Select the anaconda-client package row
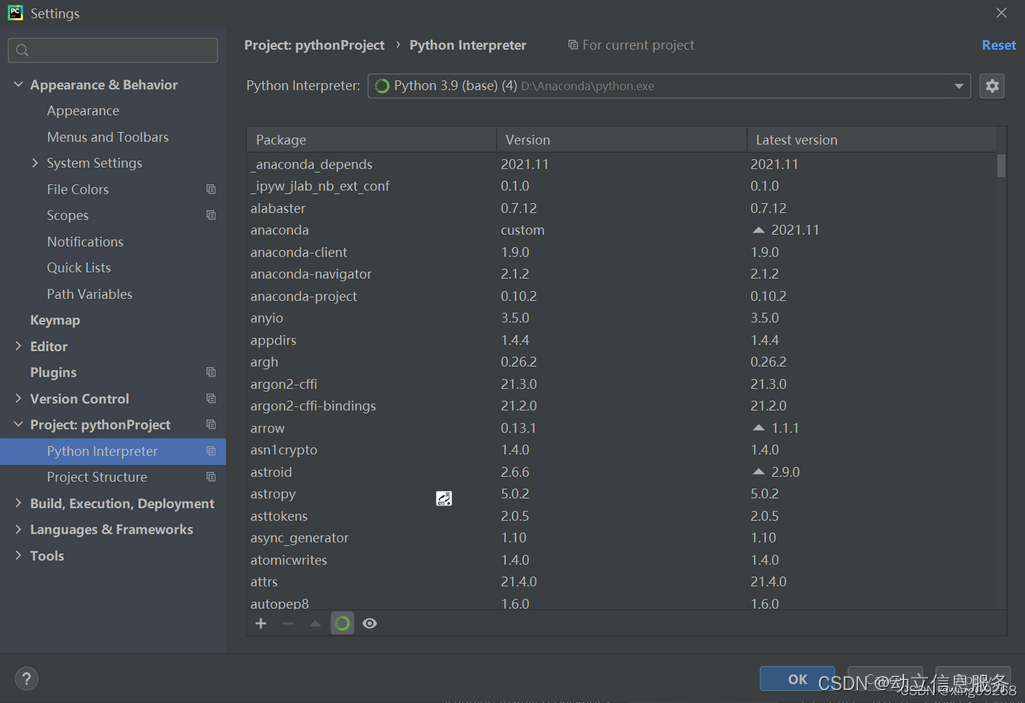The height and width of the screenshot is (703, 1025). pyautogui.click(x=621, y=252)
